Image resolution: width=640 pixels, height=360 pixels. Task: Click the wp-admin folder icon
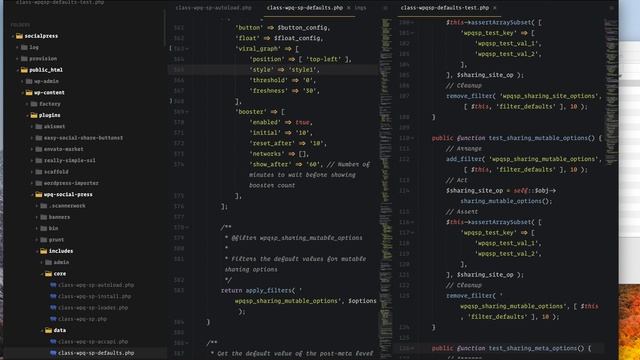click(29, 81)
